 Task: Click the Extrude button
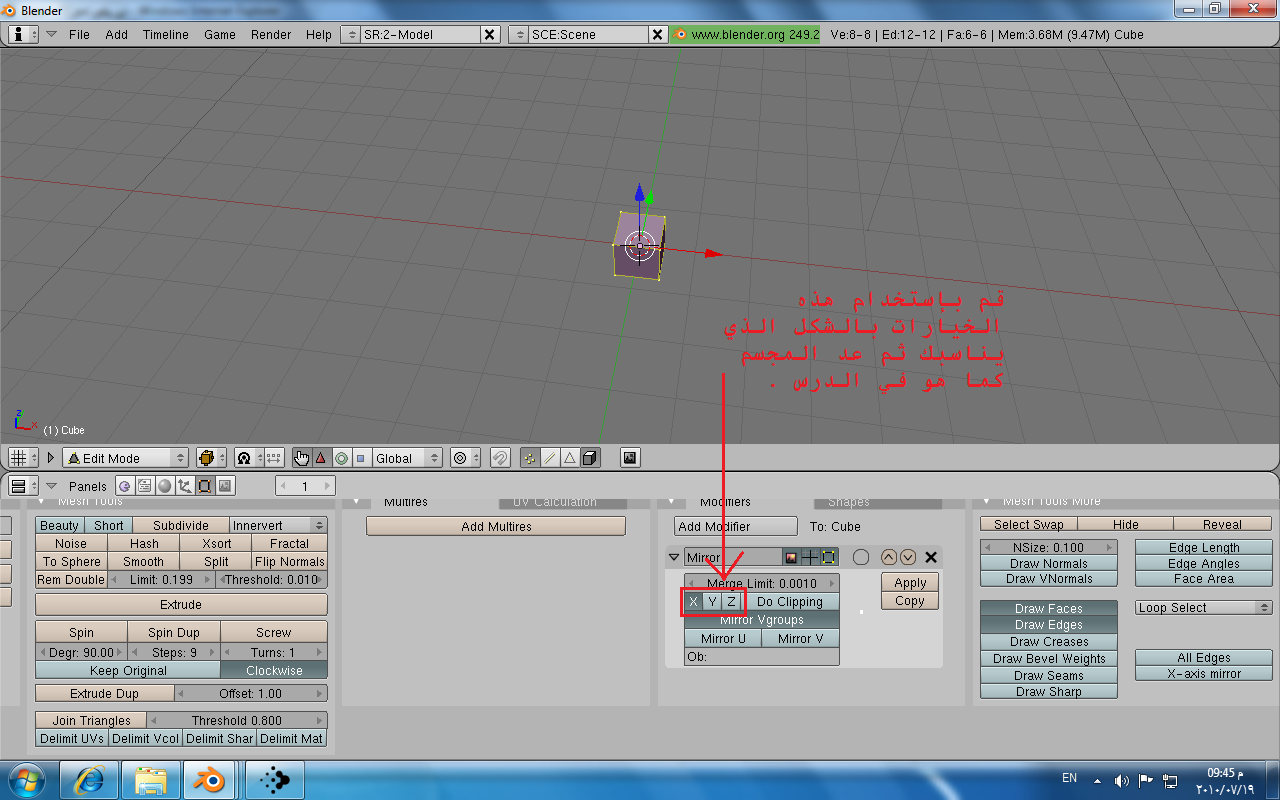click(x=181, y=605)
